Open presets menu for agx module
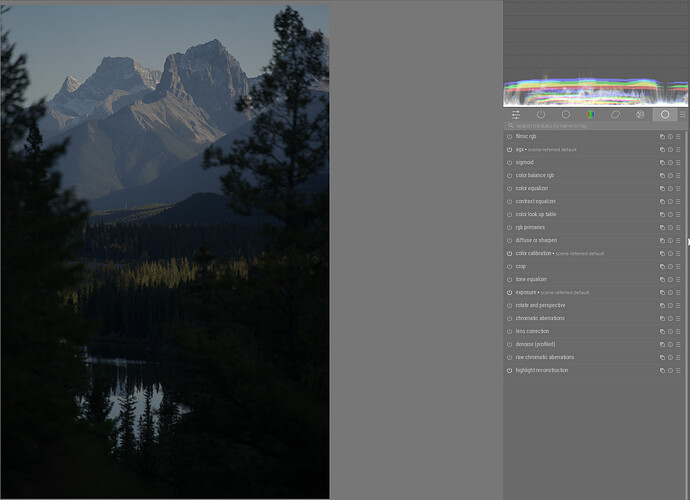 click(x=678, y=150)
